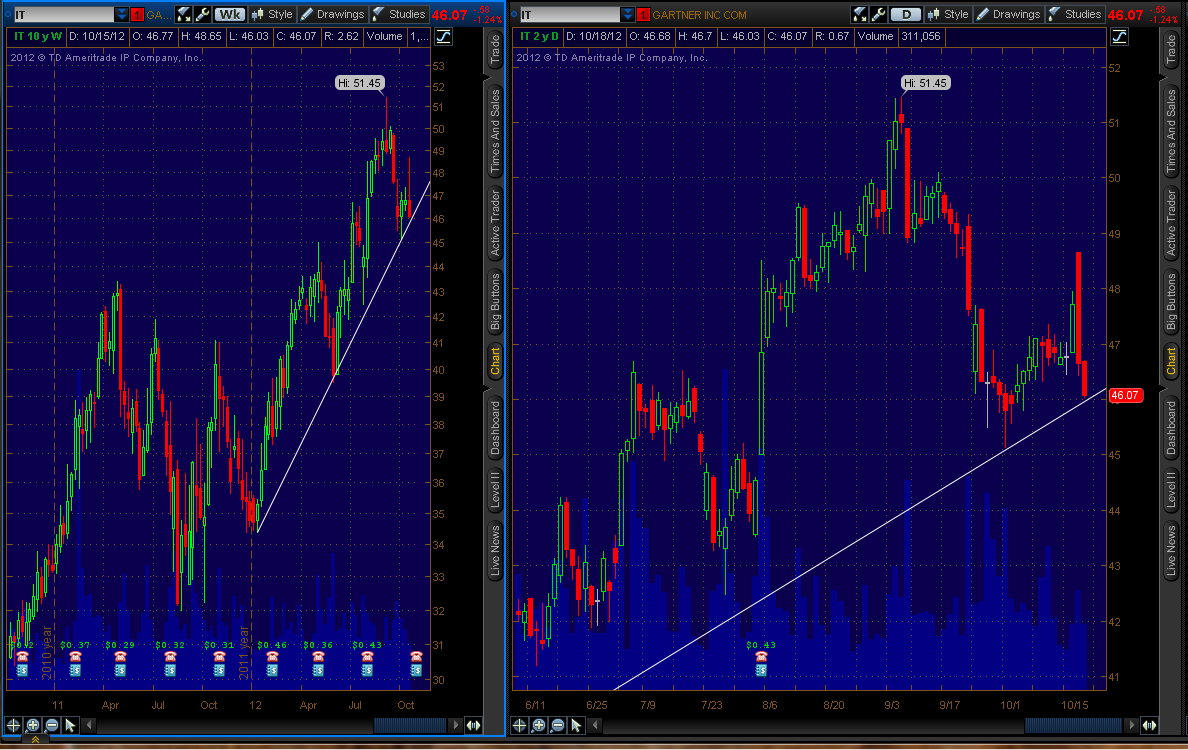The width and height of the screenshot is (1188, 750).
Task: Click the right chart's red '1' alert icon
Action: pos(643,14)
